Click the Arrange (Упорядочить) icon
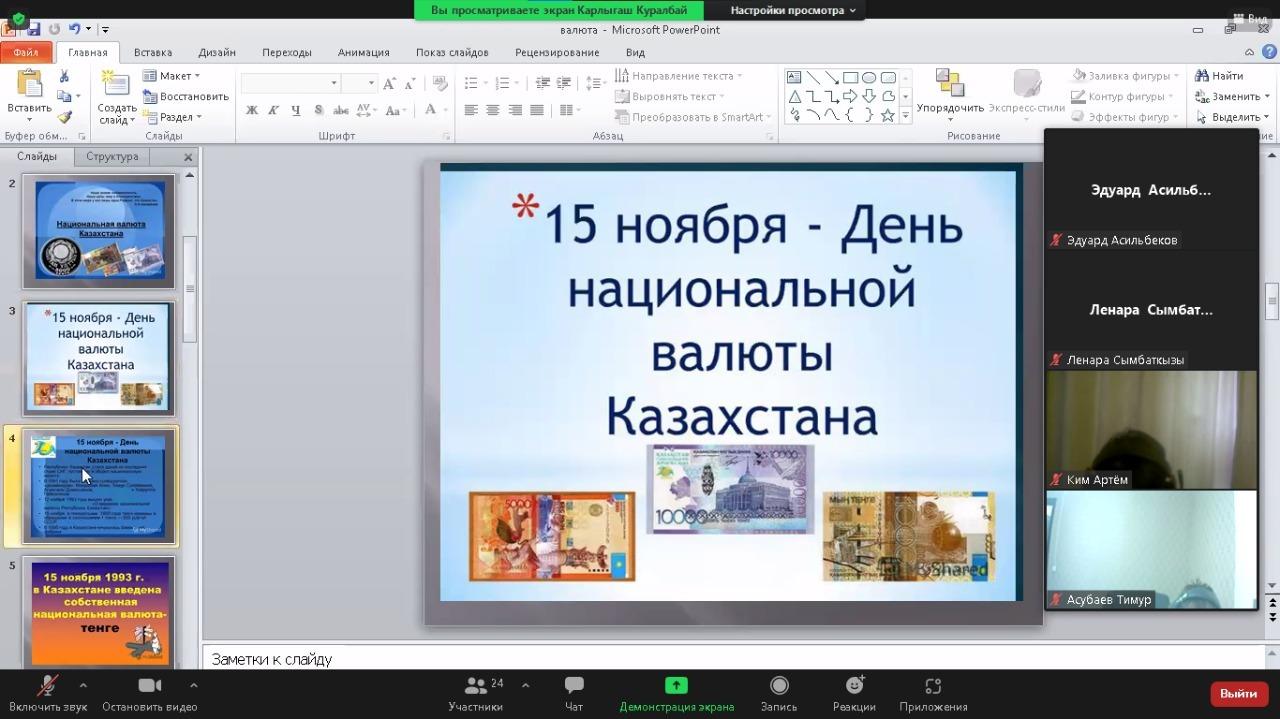 pyautogui.click(x=949, y=86)
